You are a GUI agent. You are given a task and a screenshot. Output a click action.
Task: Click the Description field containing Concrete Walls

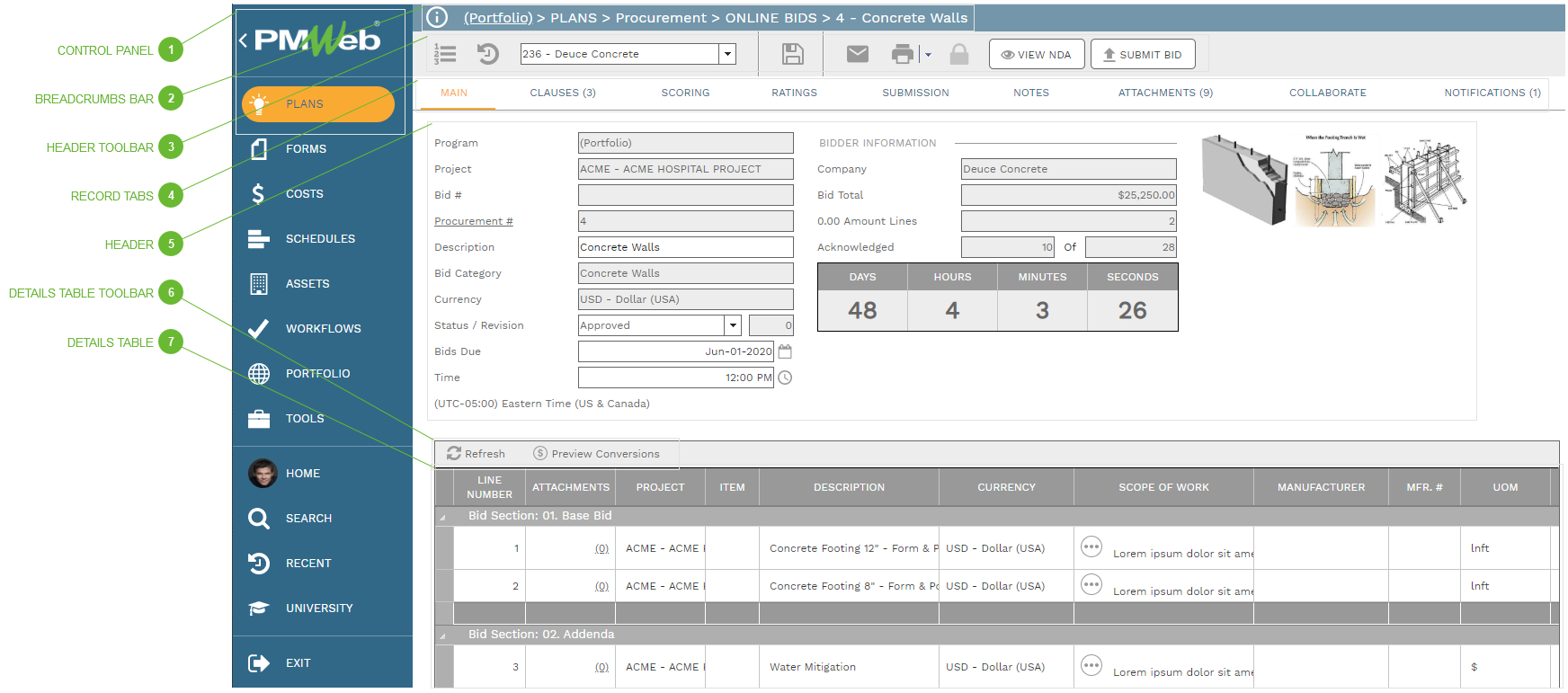click(x=685, y=247)
